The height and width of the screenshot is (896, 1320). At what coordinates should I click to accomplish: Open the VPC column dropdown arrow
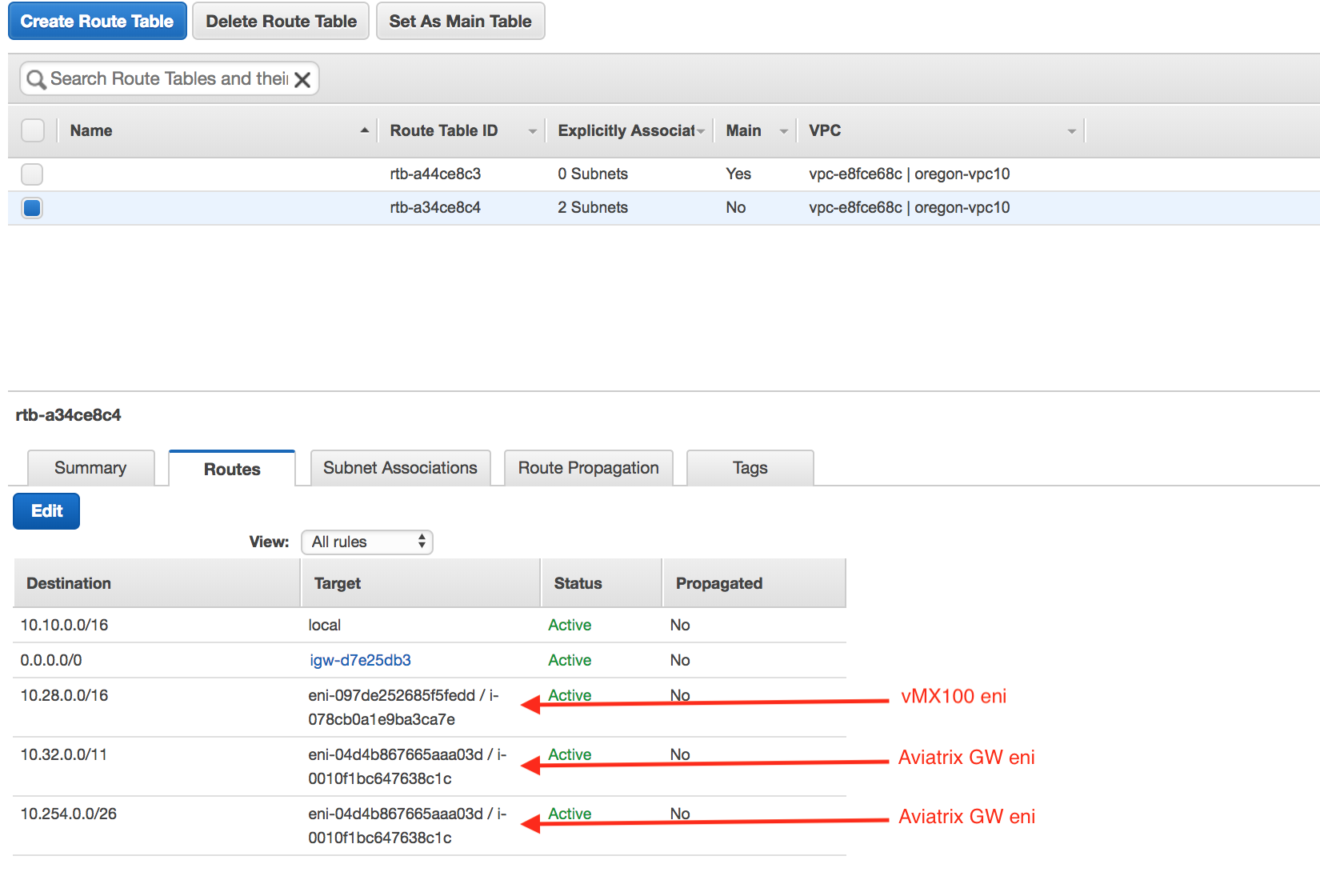[1071, 131]
